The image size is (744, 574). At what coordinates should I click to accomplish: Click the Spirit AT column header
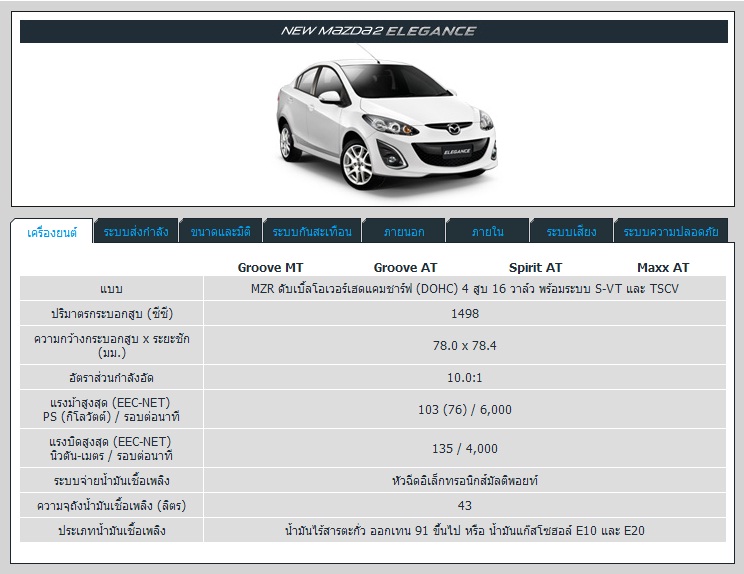tap(535, 268)
